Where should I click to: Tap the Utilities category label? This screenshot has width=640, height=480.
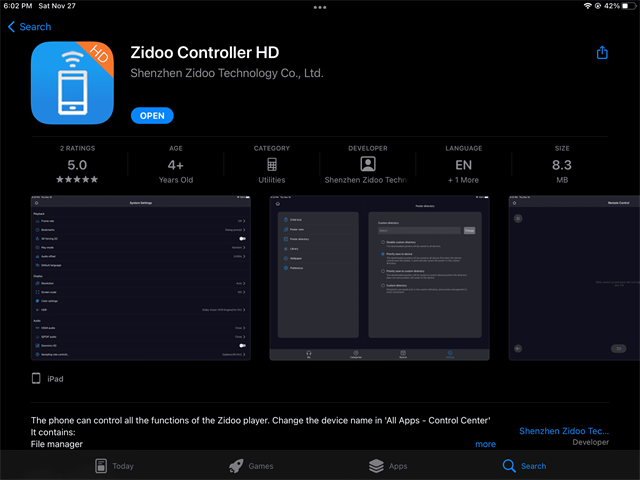pos(272,180)
